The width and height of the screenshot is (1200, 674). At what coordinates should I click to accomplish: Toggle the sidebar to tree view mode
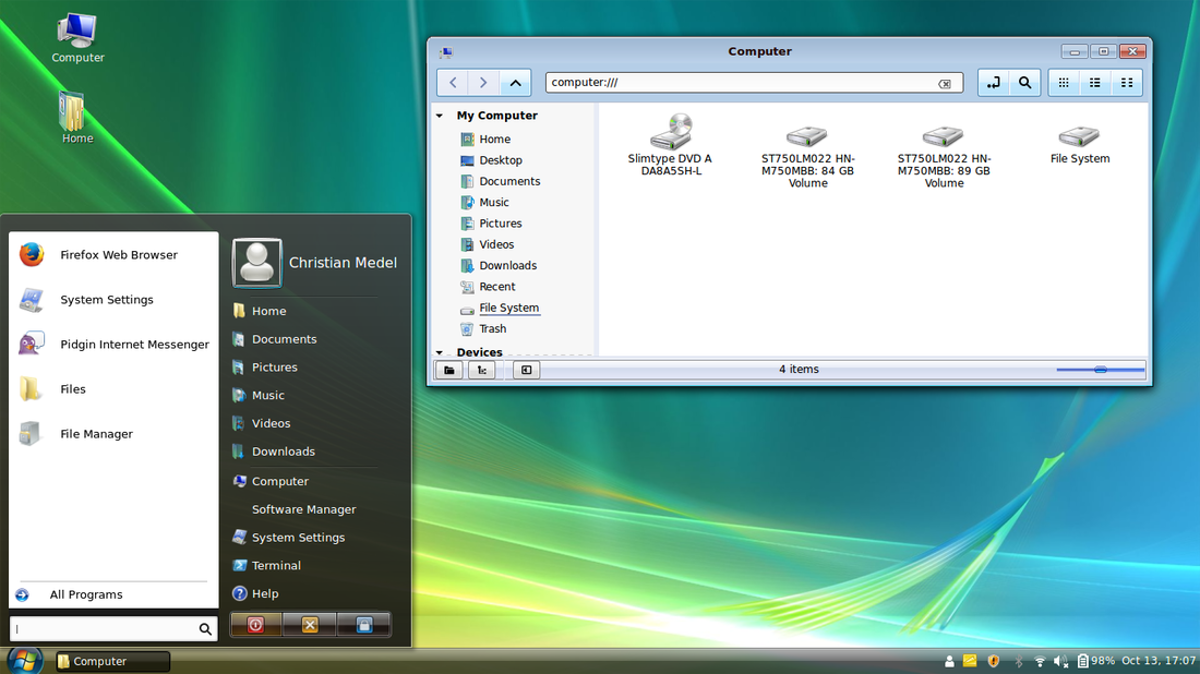tap(481, 370)
